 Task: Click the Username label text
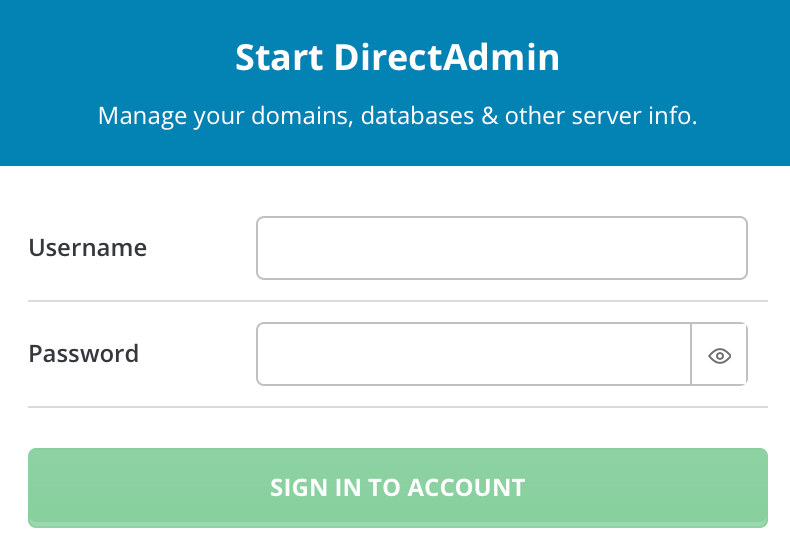coord(87,248)
